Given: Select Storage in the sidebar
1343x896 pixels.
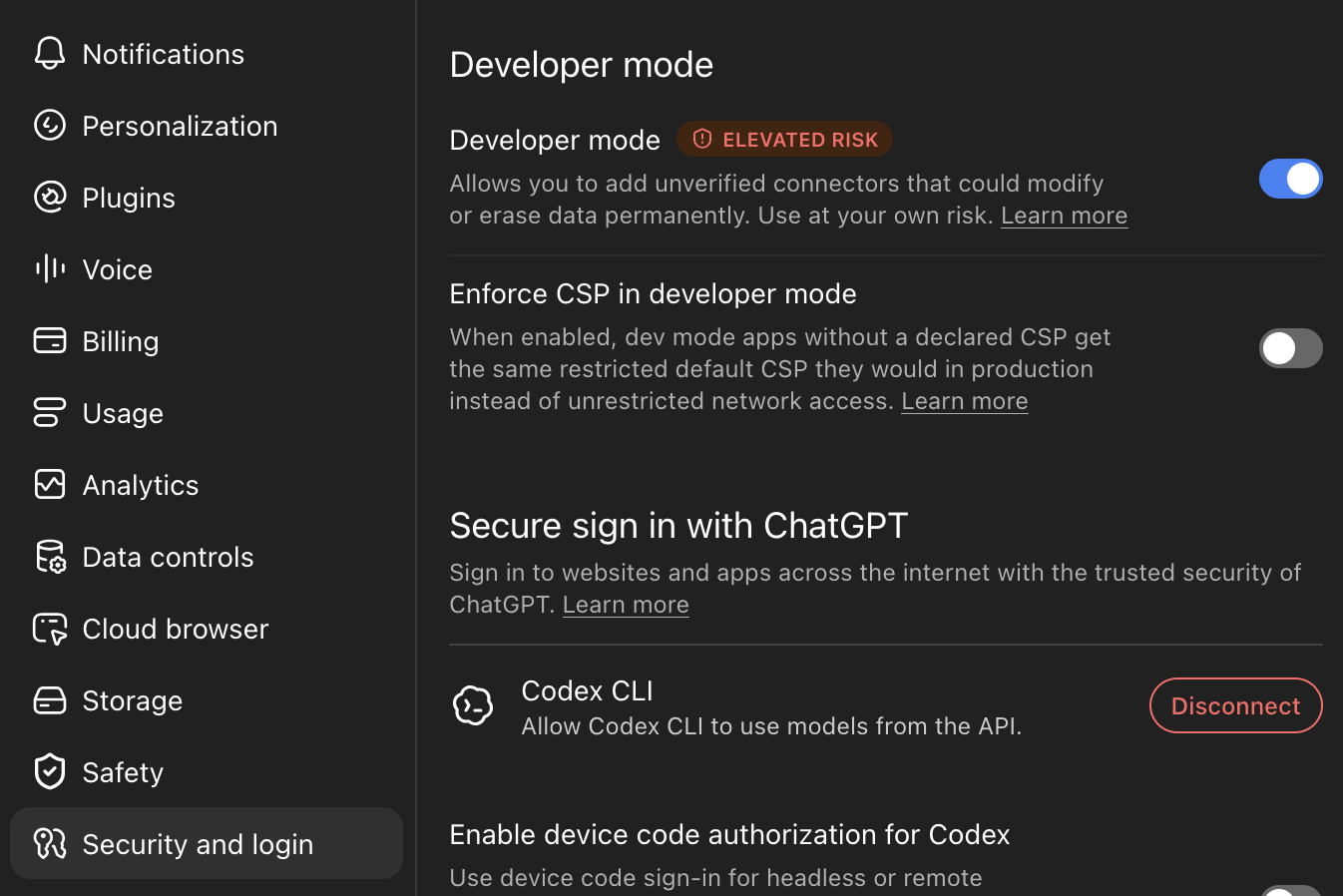Looking at the screenshot, I should [x=207, y=700].
